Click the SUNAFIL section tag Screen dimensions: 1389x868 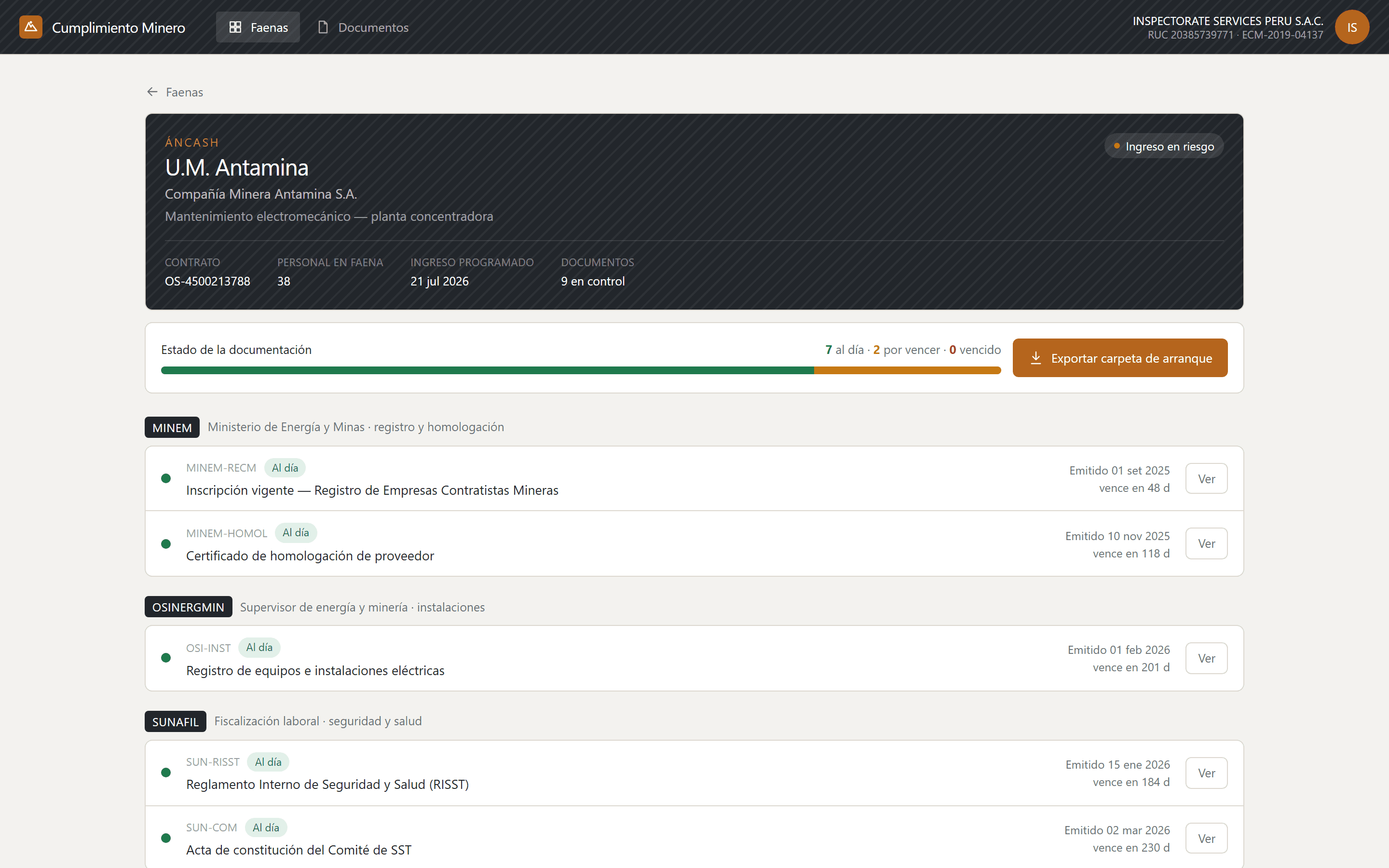click(175, 721)
